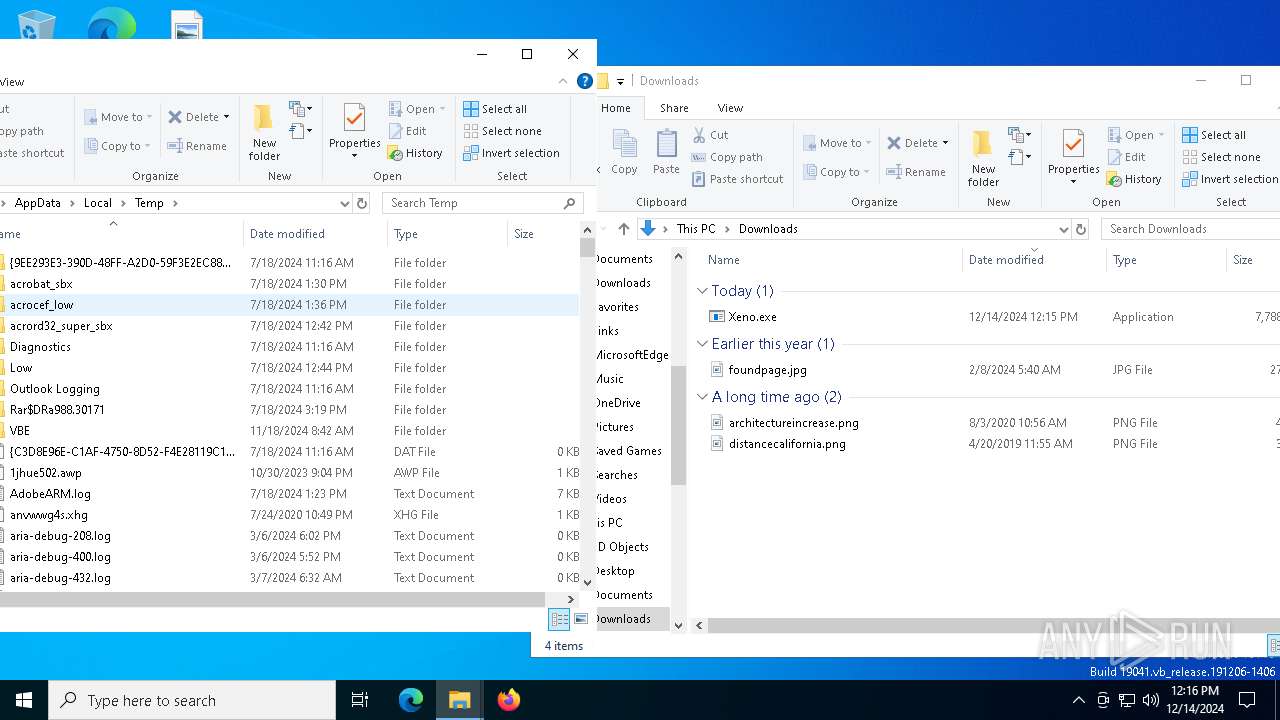Viewport: 1280px width, 720px height.
Task: Open Help icon in Temp window
Action: click(585, 81)
